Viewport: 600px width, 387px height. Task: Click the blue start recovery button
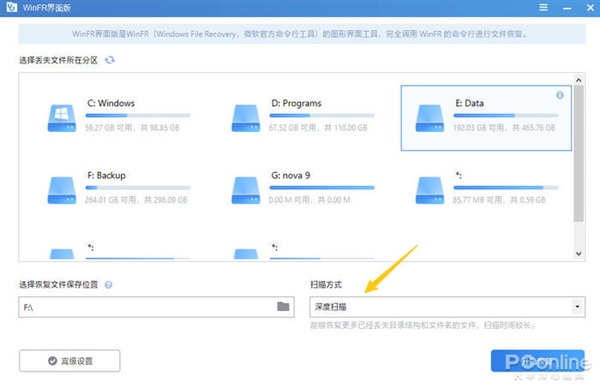click(538, 361)
